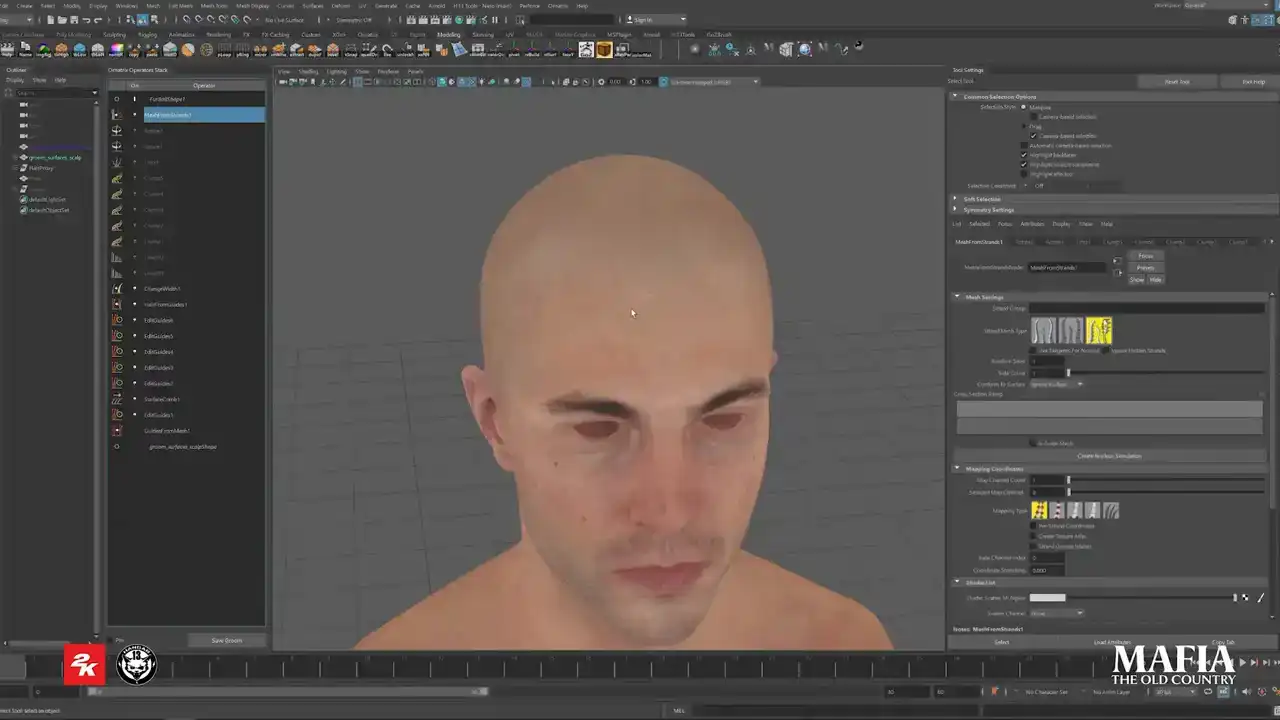Open the Deform menu in menu bar

coord(341,6)
